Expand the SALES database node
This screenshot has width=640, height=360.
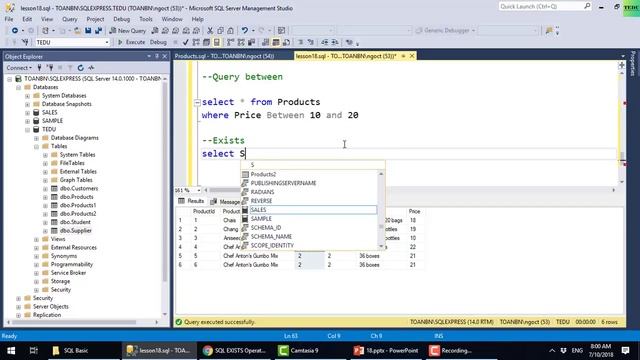click(x=27, y=113)
